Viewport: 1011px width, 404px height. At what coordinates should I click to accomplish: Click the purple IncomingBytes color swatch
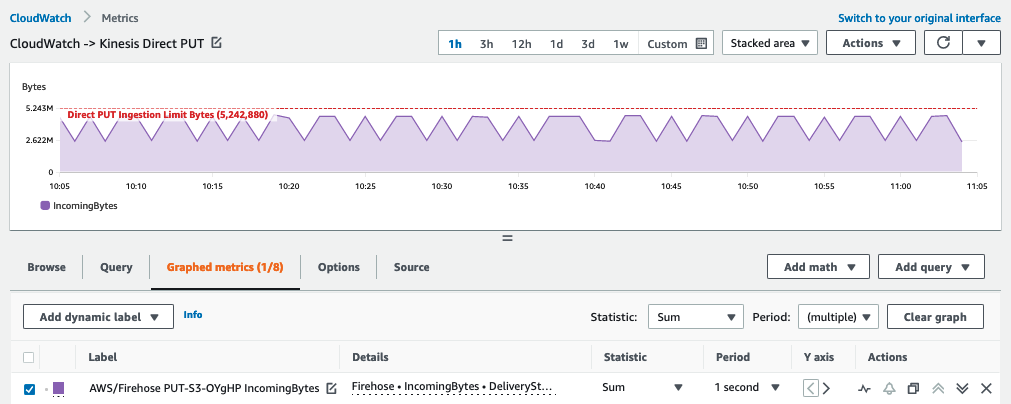click(58, 388)
